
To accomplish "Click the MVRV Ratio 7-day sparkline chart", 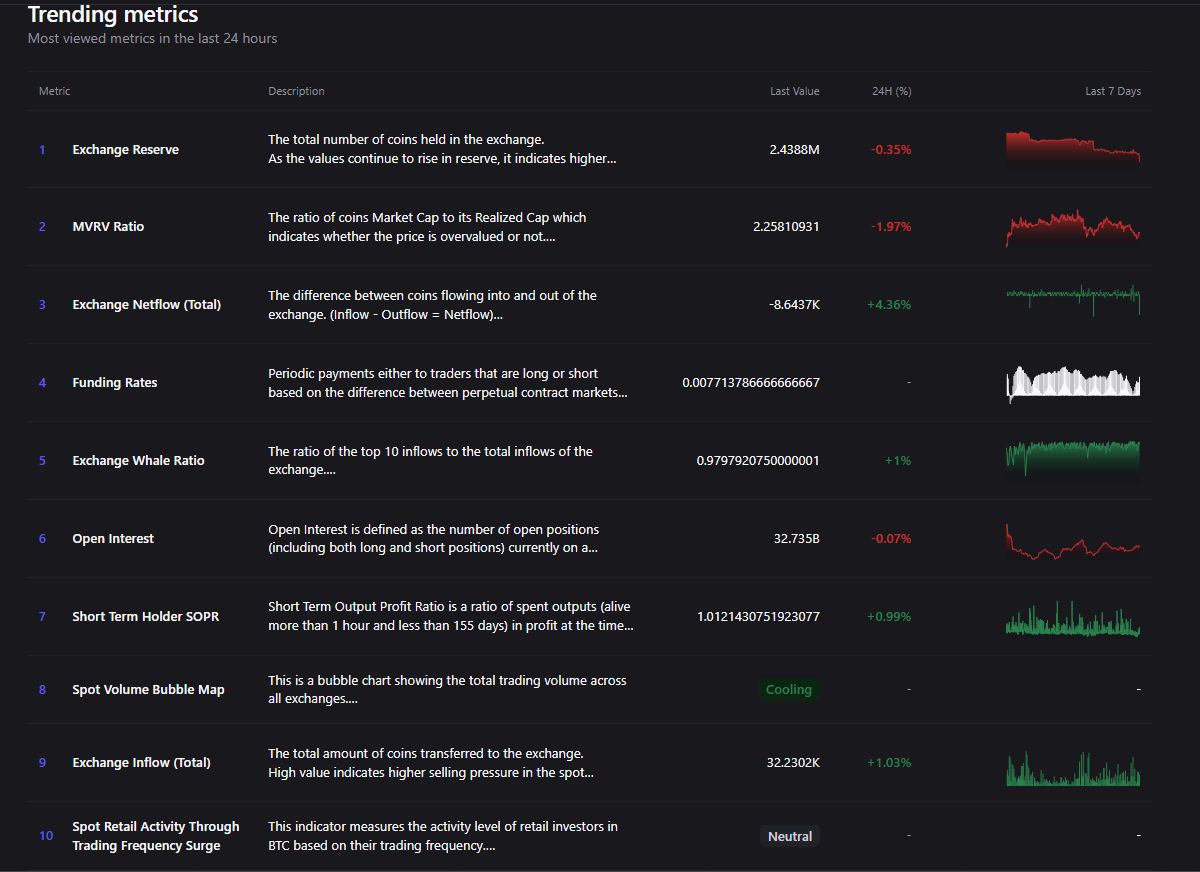I will coord(1072,228).
